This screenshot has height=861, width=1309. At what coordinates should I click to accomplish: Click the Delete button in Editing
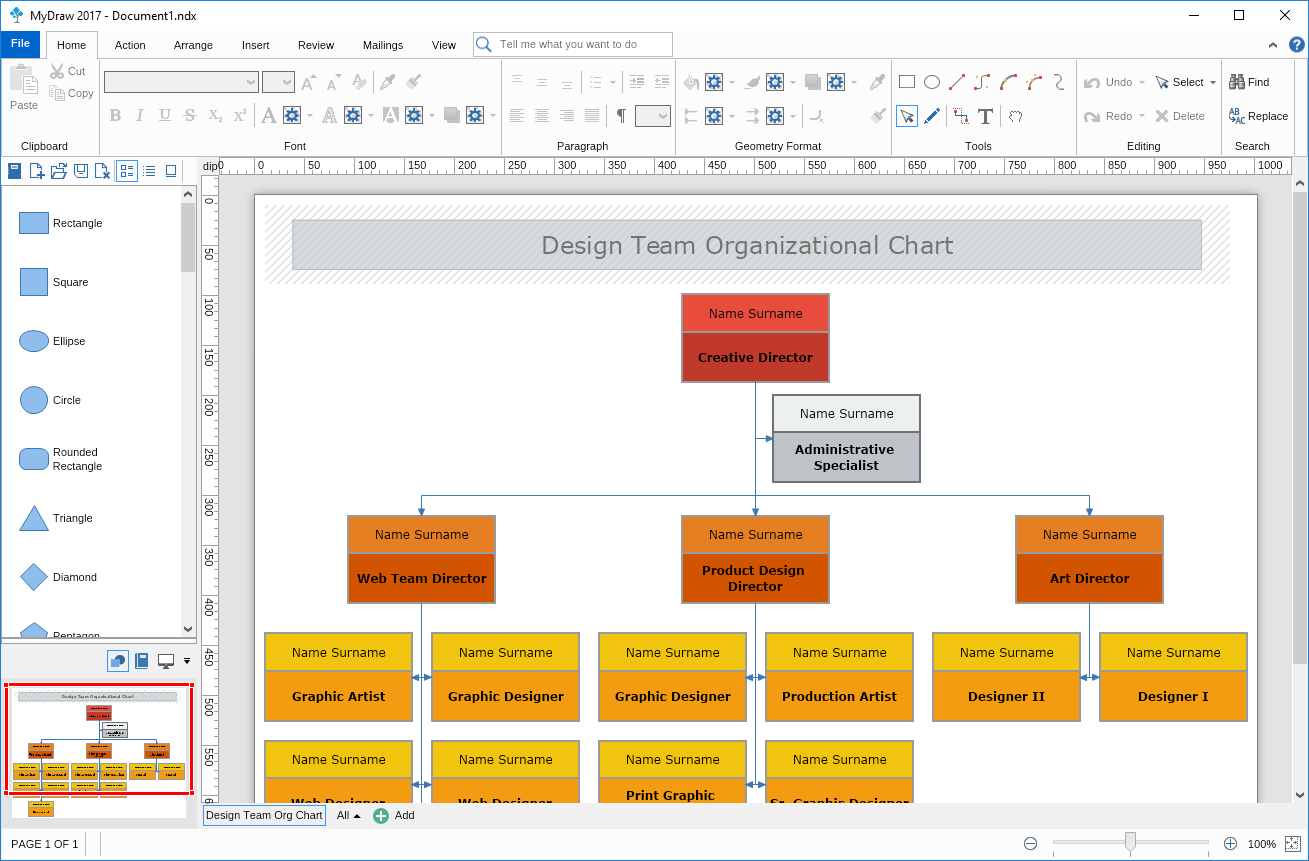coord(1180,116)
